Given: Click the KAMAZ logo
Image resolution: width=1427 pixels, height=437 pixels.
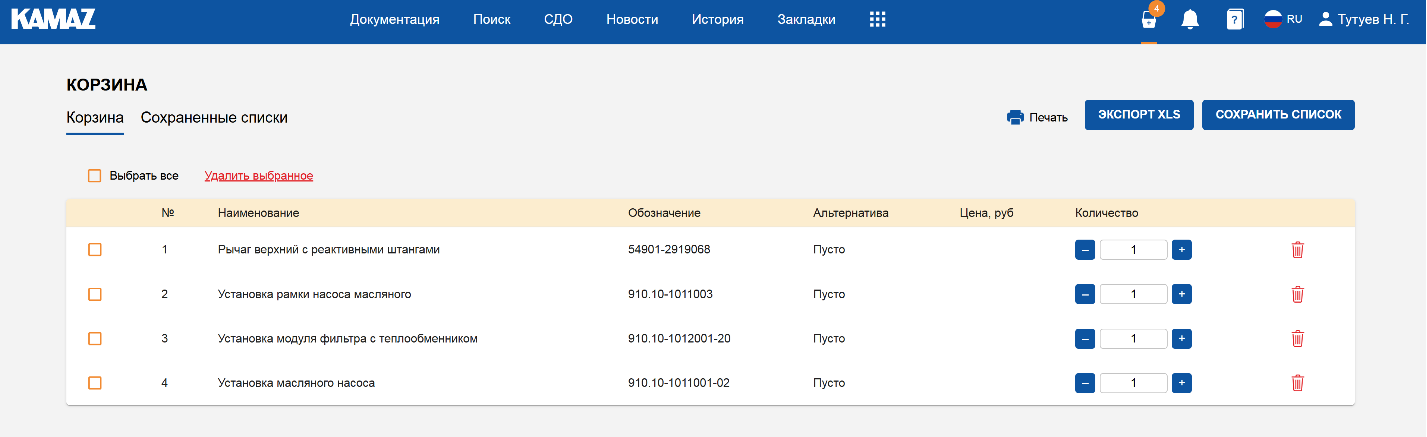Looking at the screenshot, I should coord(53,18).
